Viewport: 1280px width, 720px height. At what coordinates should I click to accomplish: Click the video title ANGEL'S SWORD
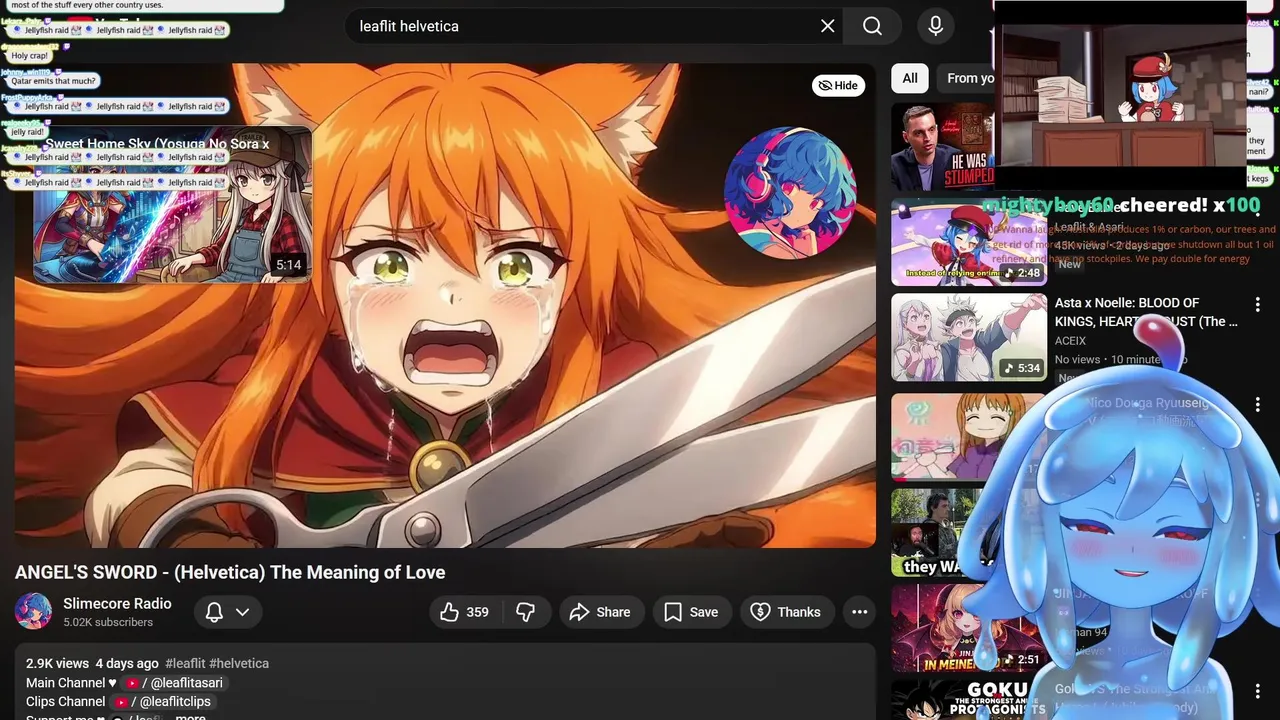click(x=230, y=572)
